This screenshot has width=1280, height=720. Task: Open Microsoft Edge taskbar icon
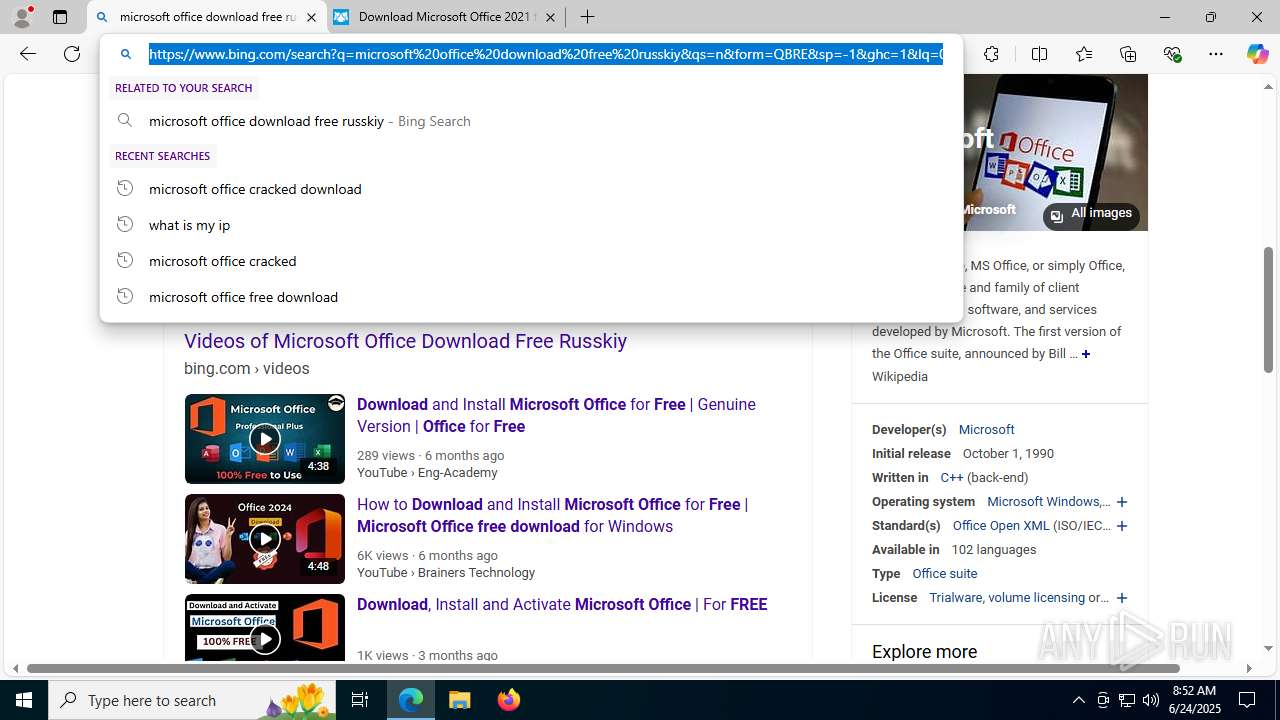(x=411, y=700)
